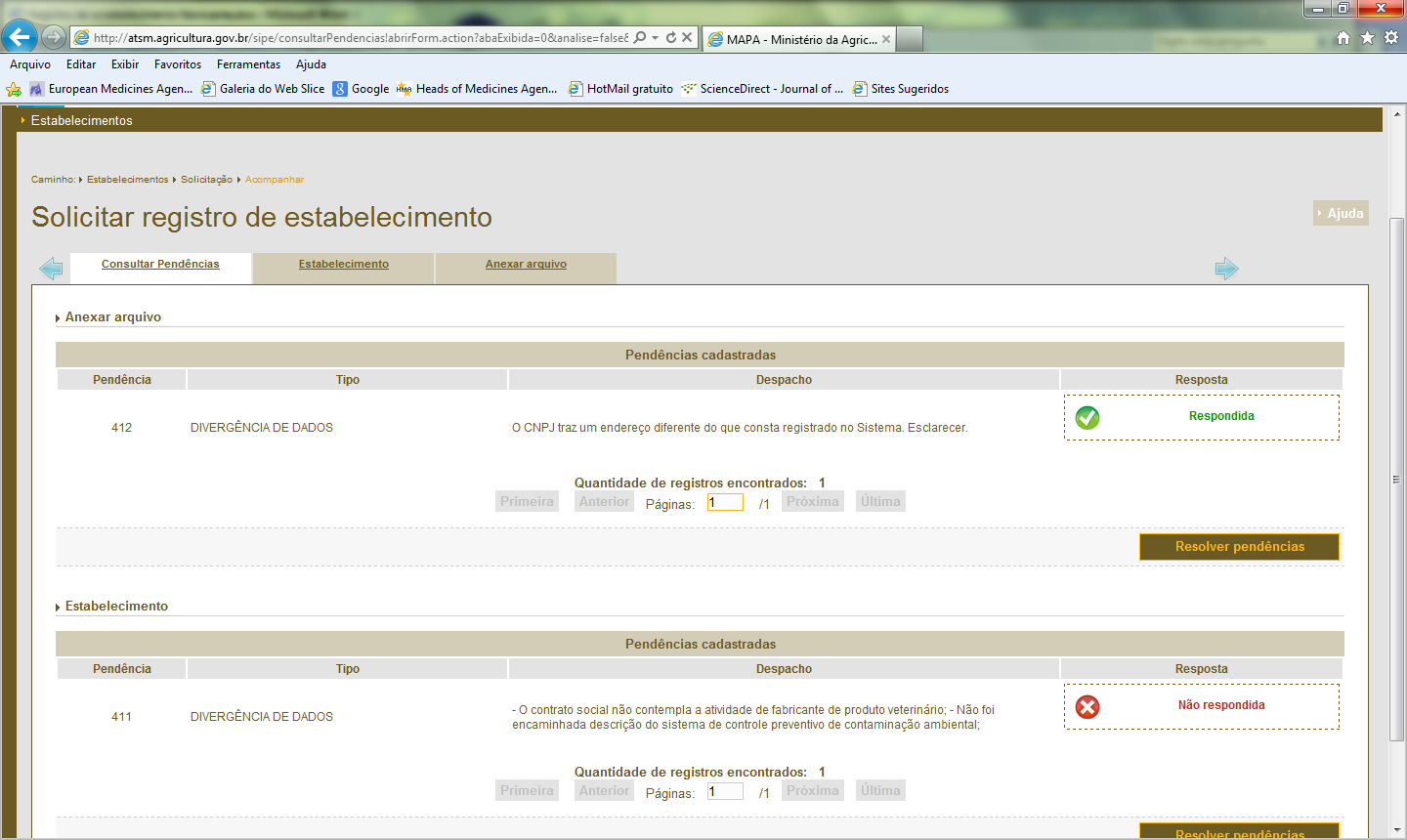This screenshot has width=1407, height=840.
Task: Click Próxima in the Estabelecimento pagination
Action: 813,791
